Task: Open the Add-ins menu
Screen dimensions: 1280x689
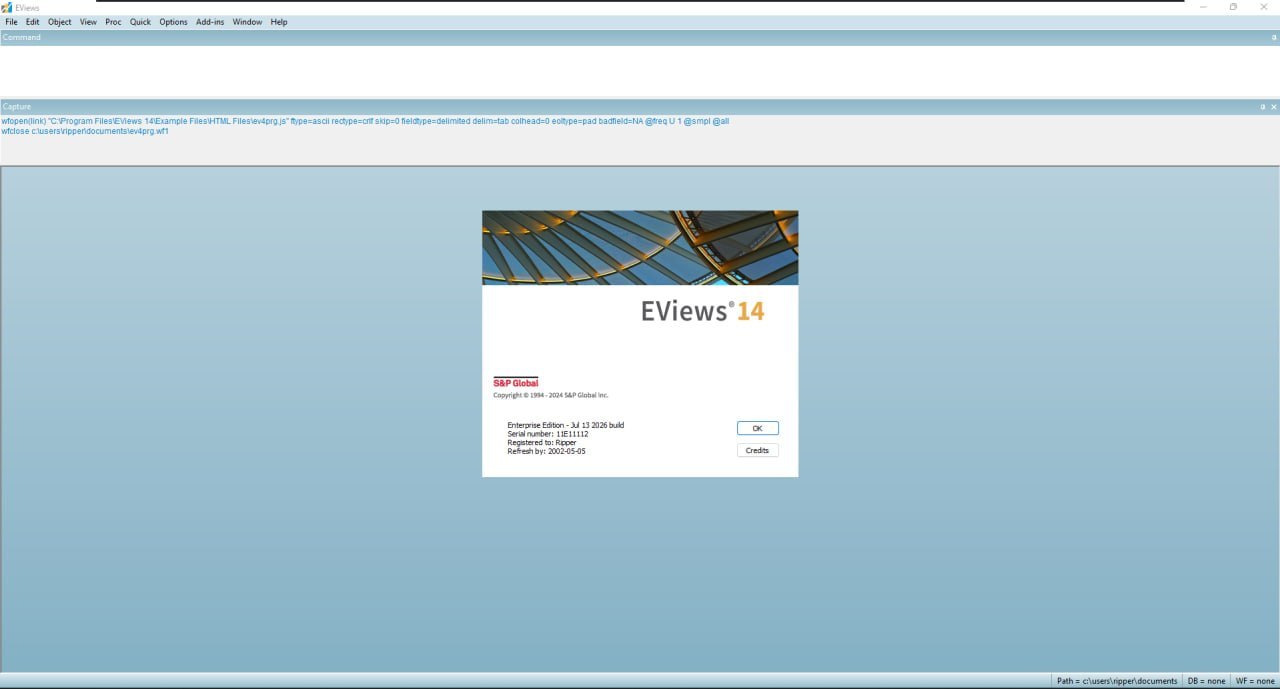Action: pos(210,22)
